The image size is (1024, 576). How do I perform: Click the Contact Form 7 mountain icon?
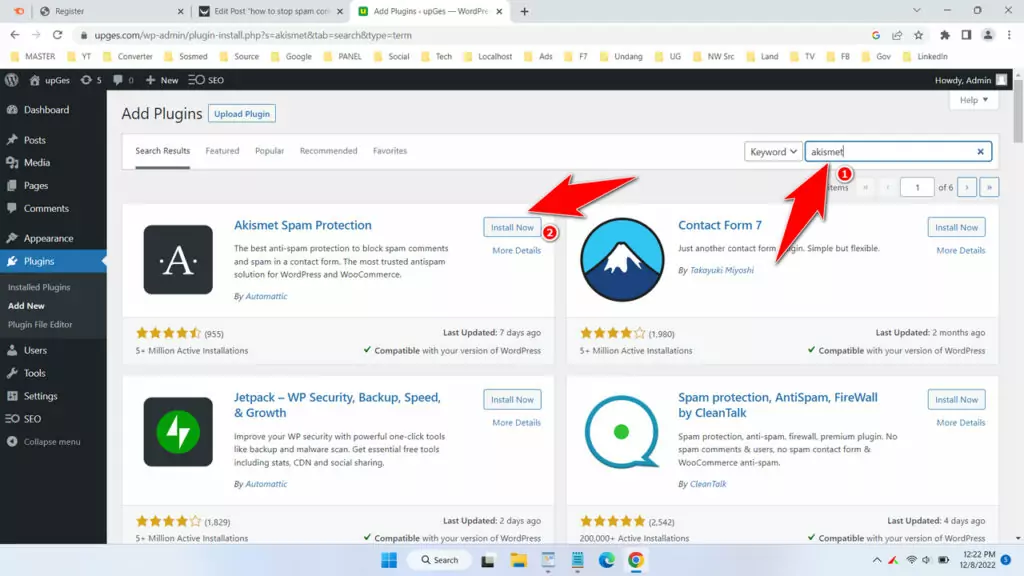point(622,260)
